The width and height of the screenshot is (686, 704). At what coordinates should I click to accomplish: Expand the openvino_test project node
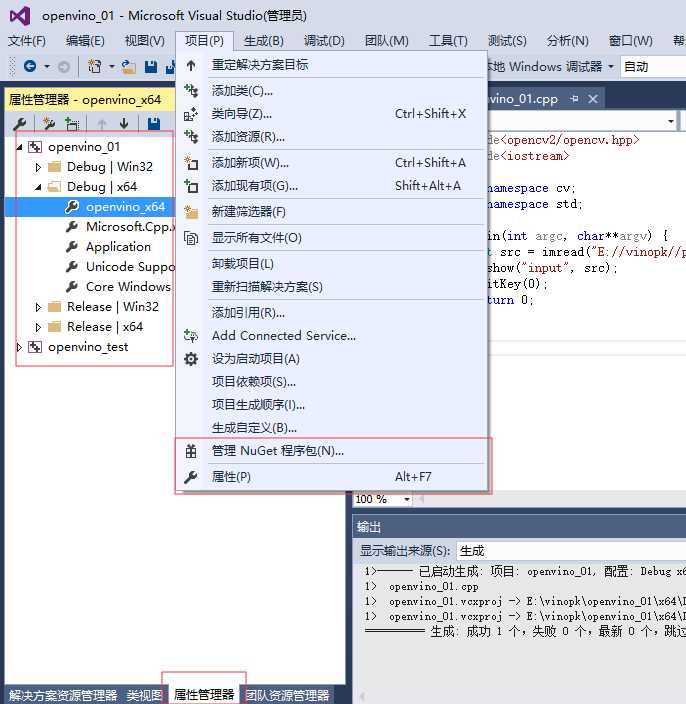coord(19,347)
